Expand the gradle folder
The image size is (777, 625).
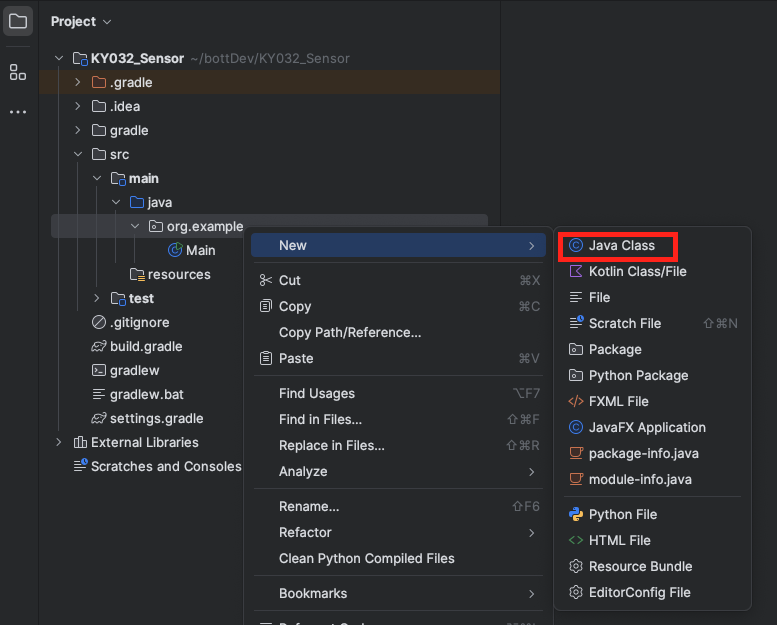pyautogui.click(x=78, y=130)
